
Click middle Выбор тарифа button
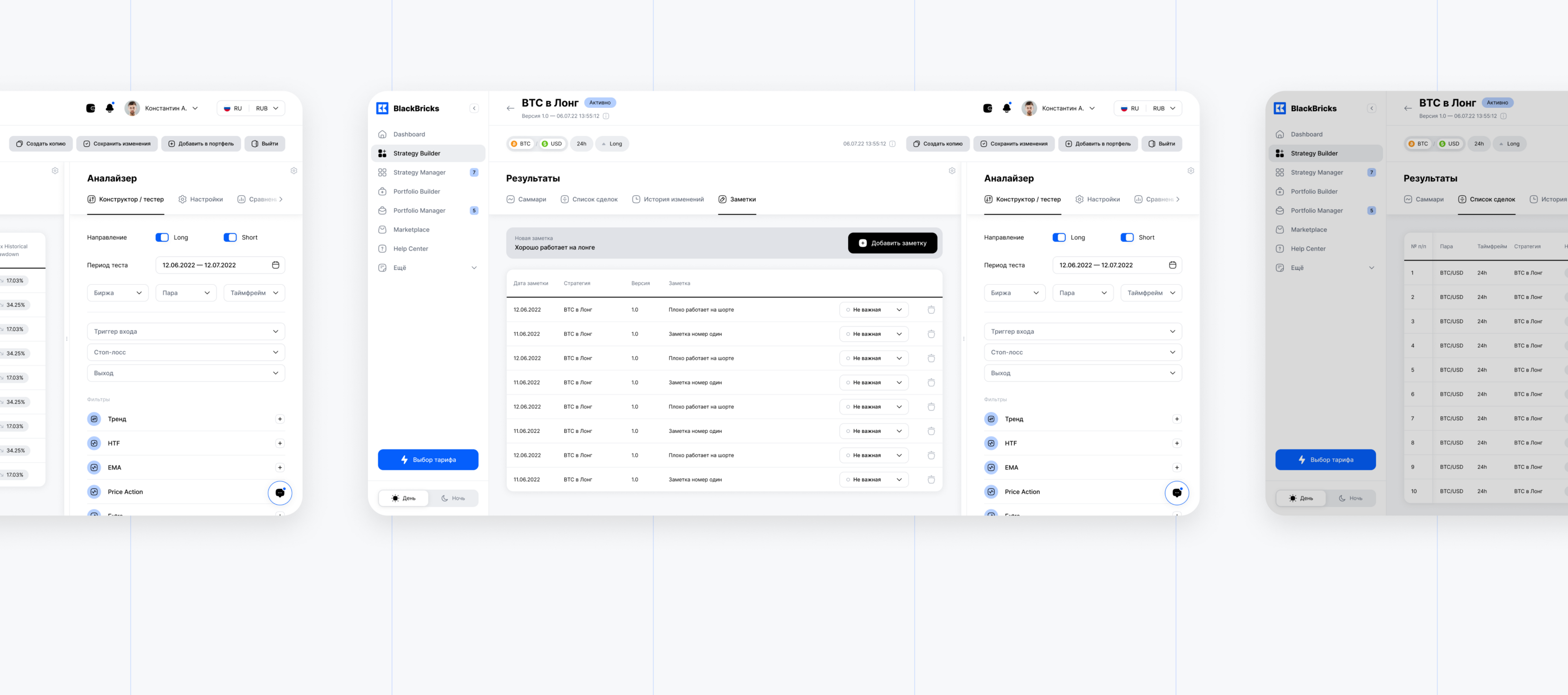pos(428,460)
